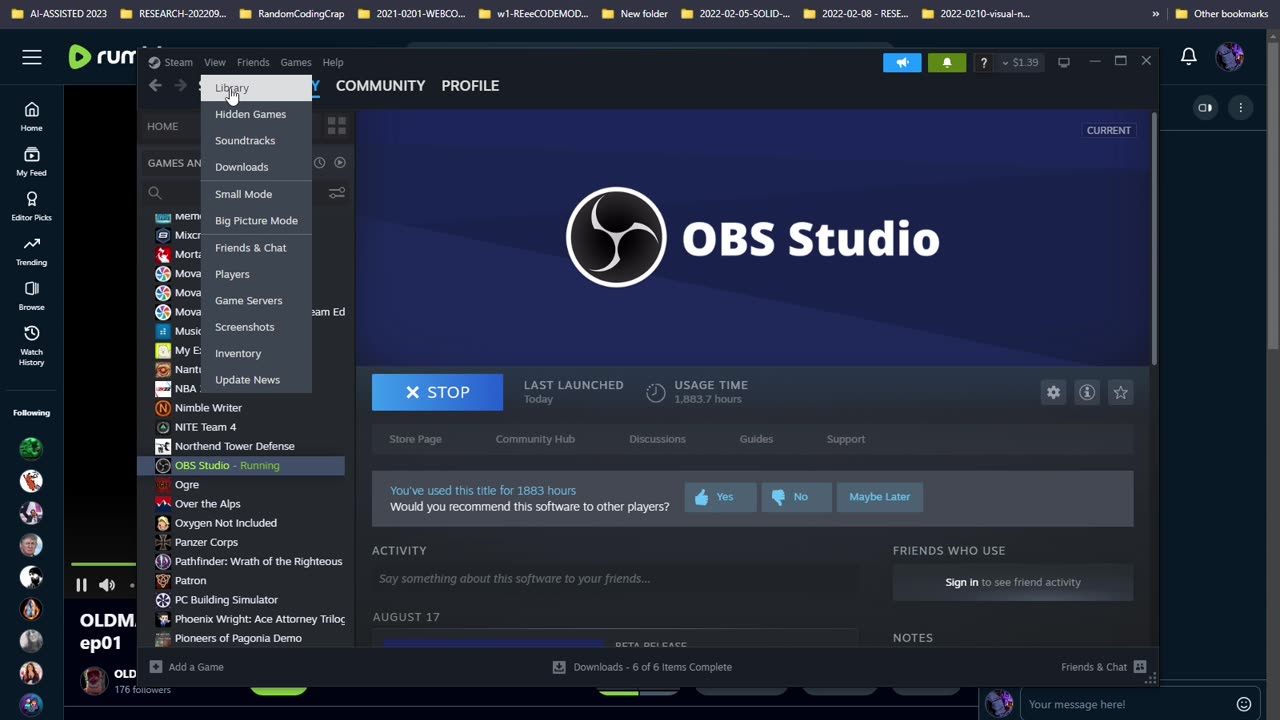1280x720 pixels.
Task: Choose Hidden Games from View menu
Action: (256, 114)
